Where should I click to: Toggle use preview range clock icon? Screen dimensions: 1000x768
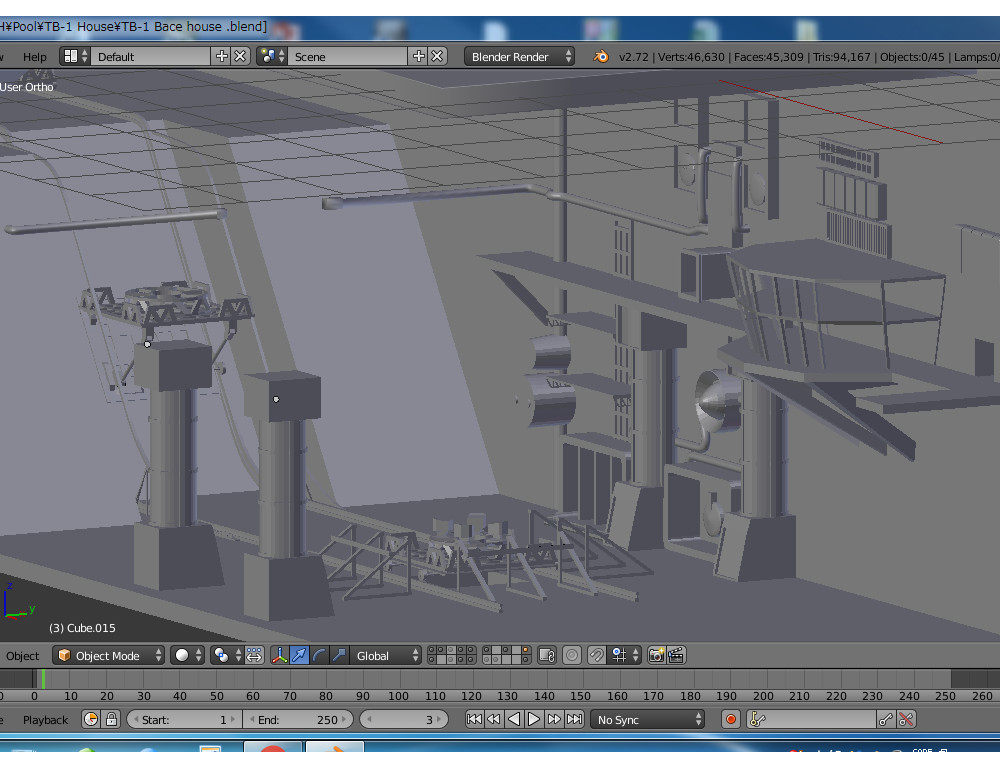(91, 719)
